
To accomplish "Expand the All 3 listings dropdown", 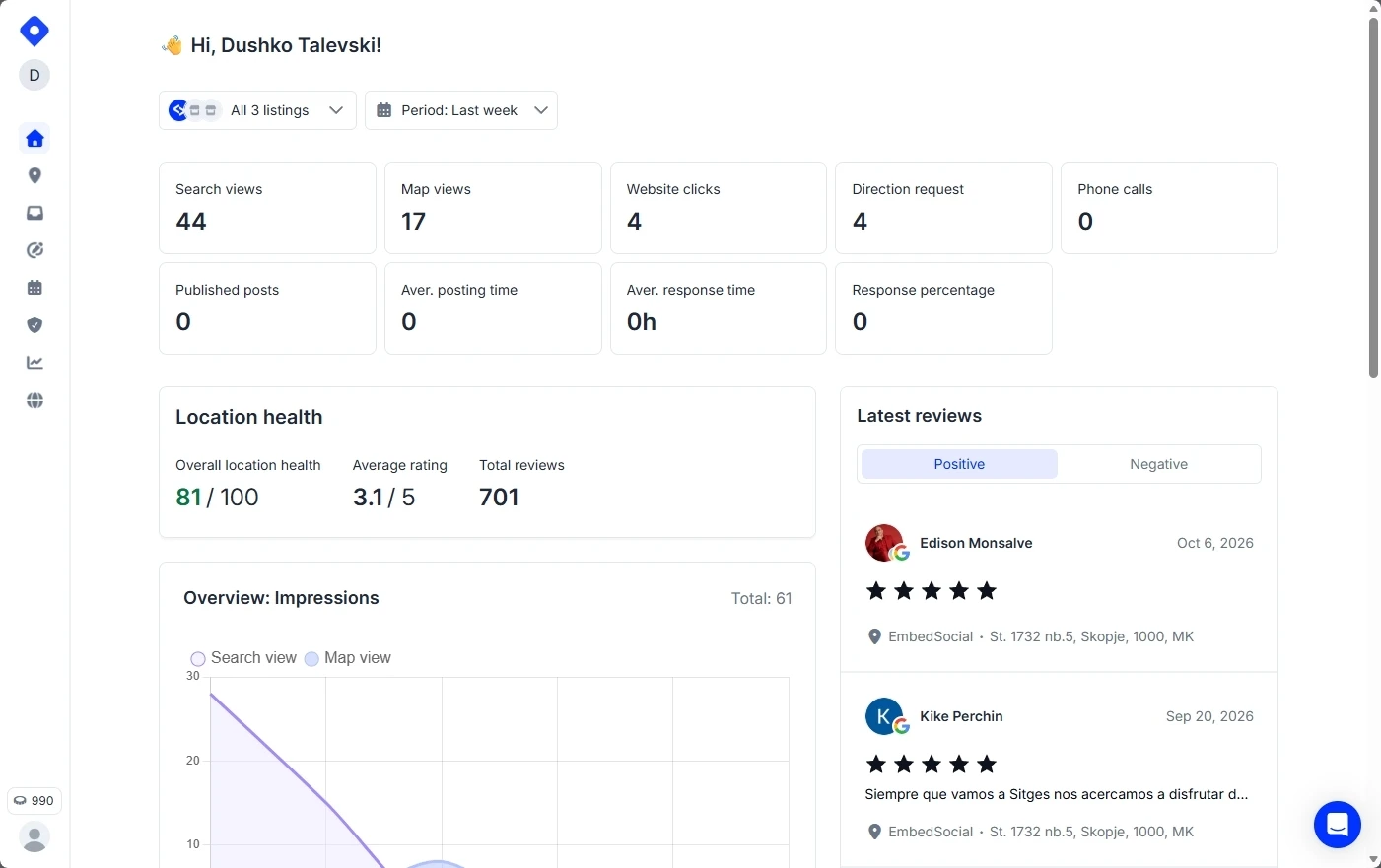I will [257, 110].
